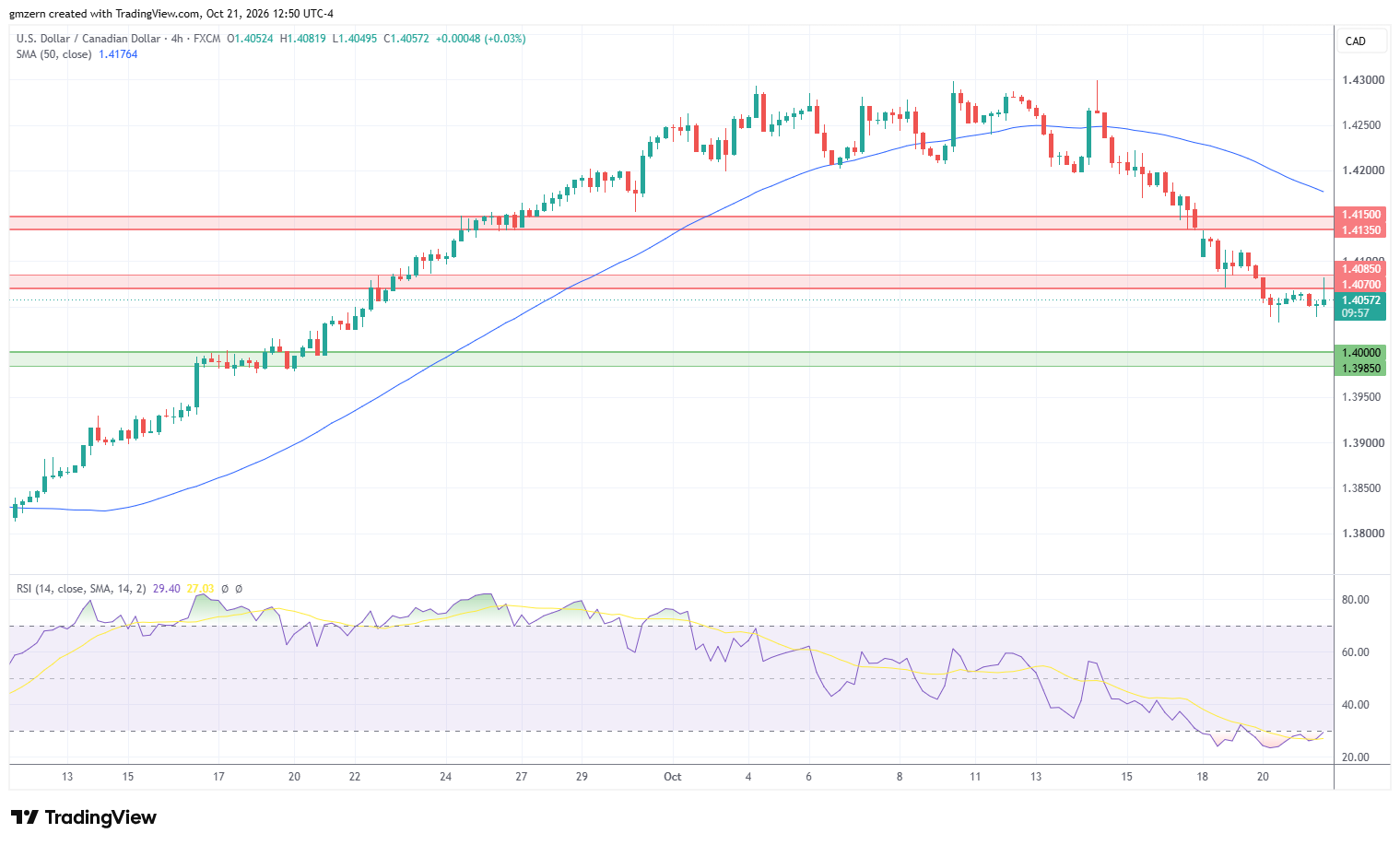The height and width of the screenshot is (845, 1400).
Task: Click the RSI (14, close, SMA, 14, 2) legend
Action: (81, 589)
